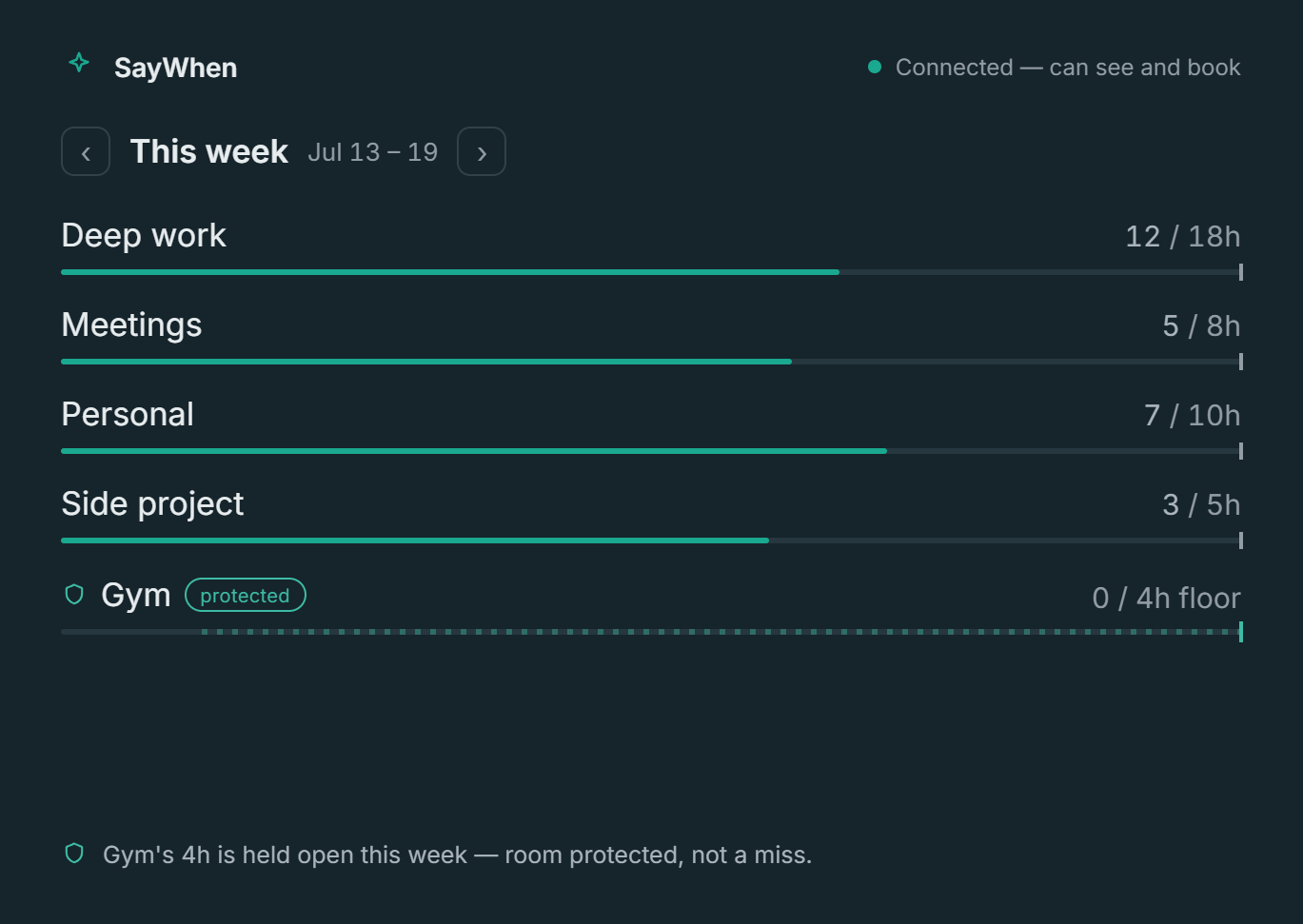
Task: Click the shield icon in the footer note
Action: 74,854
